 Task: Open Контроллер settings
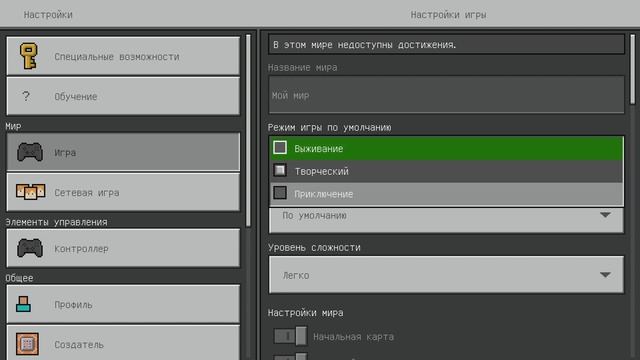pyautogui.click(x=123, y=248)
